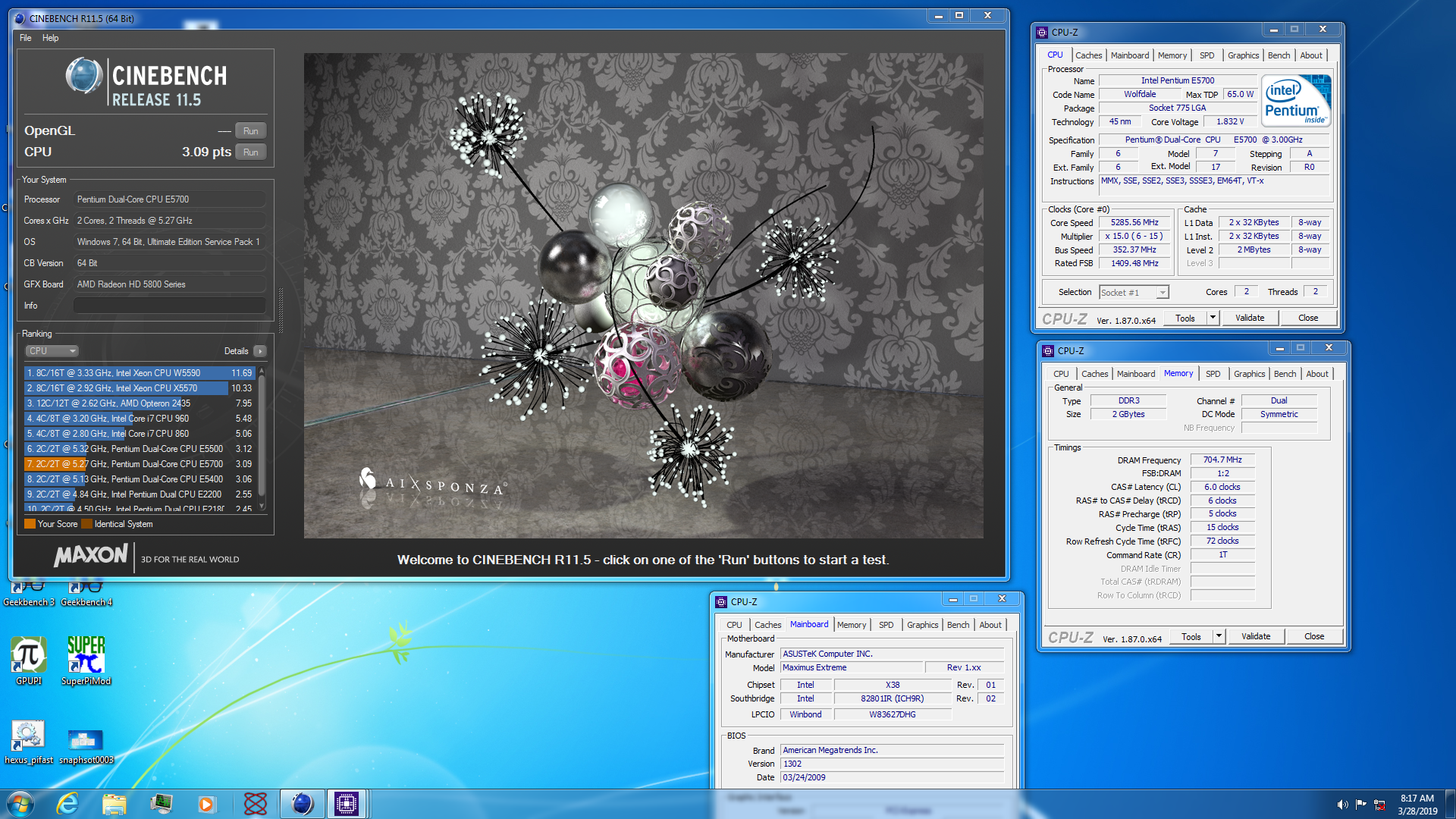
Task: Open the Geekbench 4 desktop shortcut
Action: point(86,593)
